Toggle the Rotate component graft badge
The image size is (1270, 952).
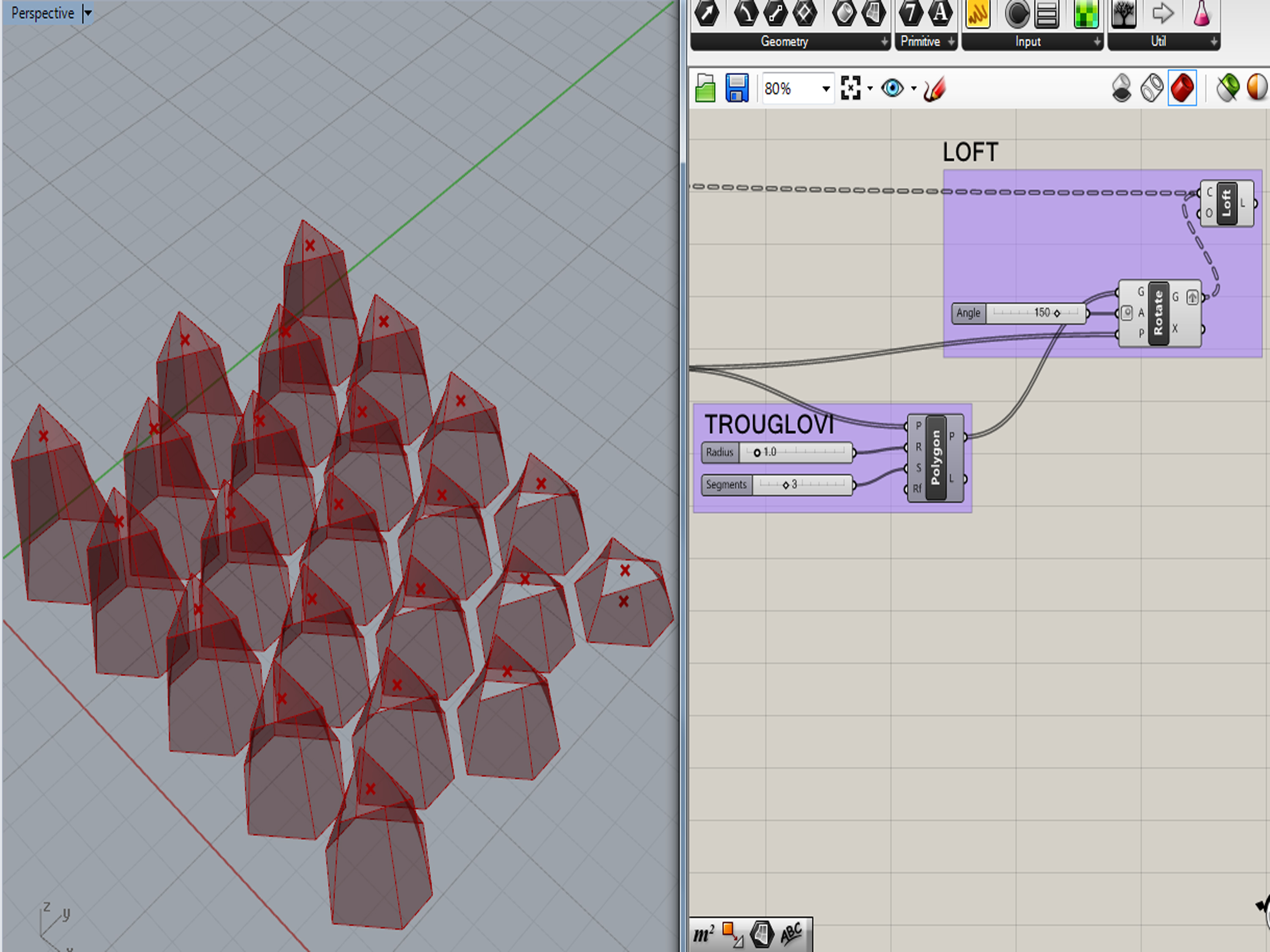coord(1193,297)
